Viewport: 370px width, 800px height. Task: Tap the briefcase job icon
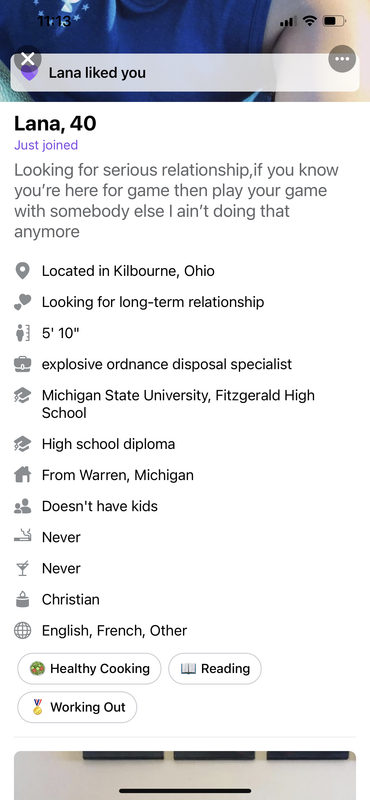click(22, 364)
